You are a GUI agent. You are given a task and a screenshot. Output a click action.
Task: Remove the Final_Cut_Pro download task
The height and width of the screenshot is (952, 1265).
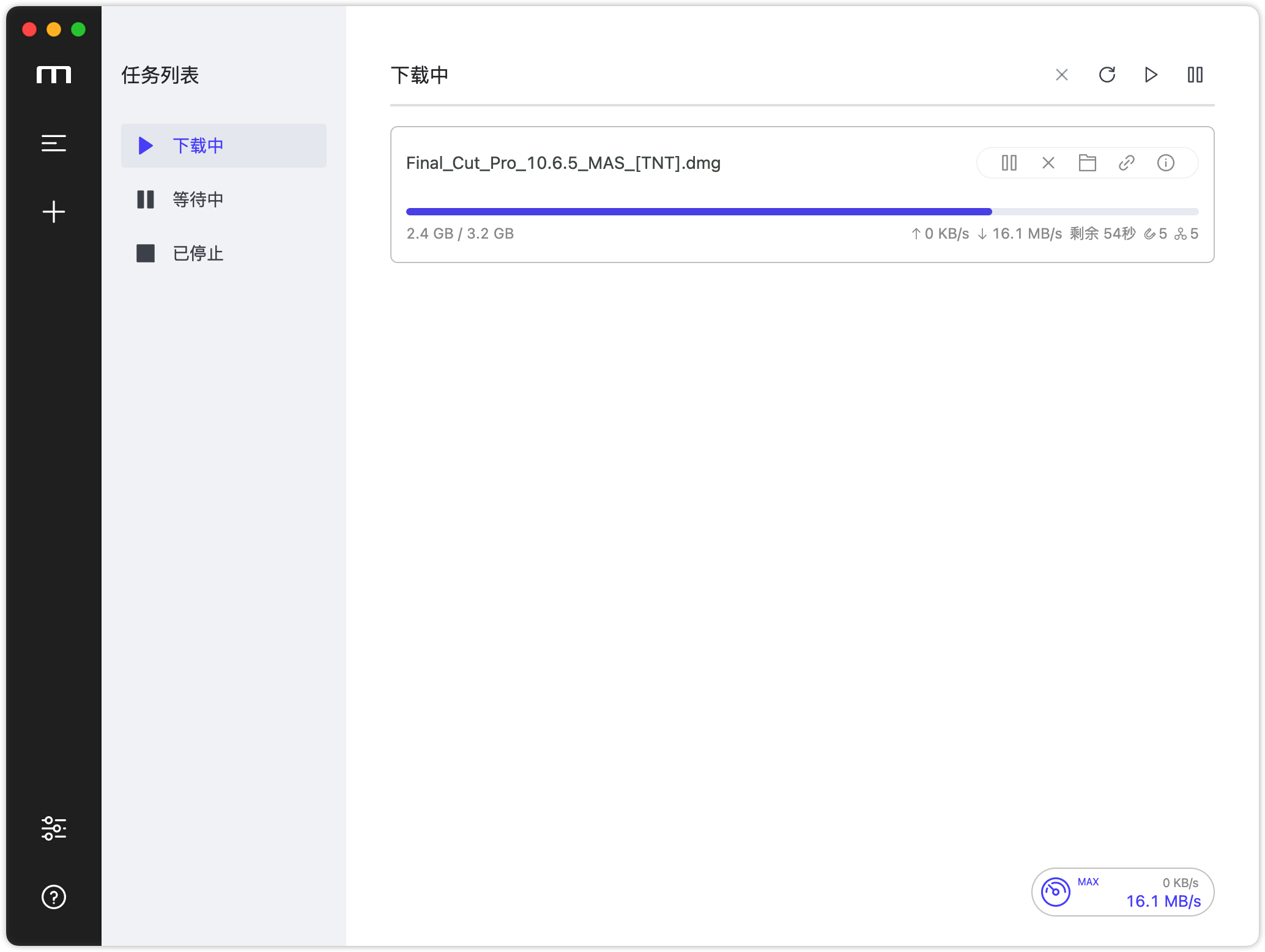(1048, 163)
